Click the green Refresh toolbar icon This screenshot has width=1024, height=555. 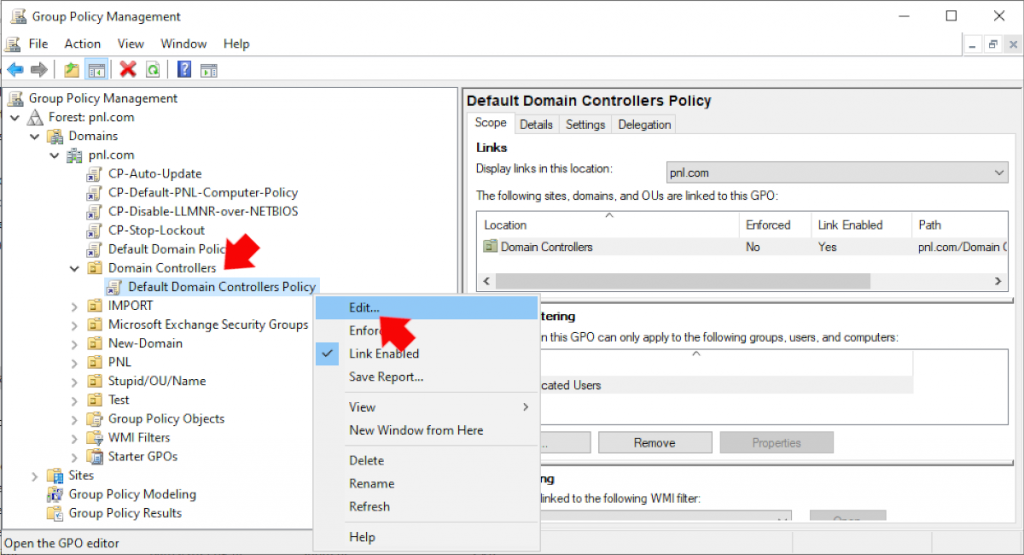point(153,69)
